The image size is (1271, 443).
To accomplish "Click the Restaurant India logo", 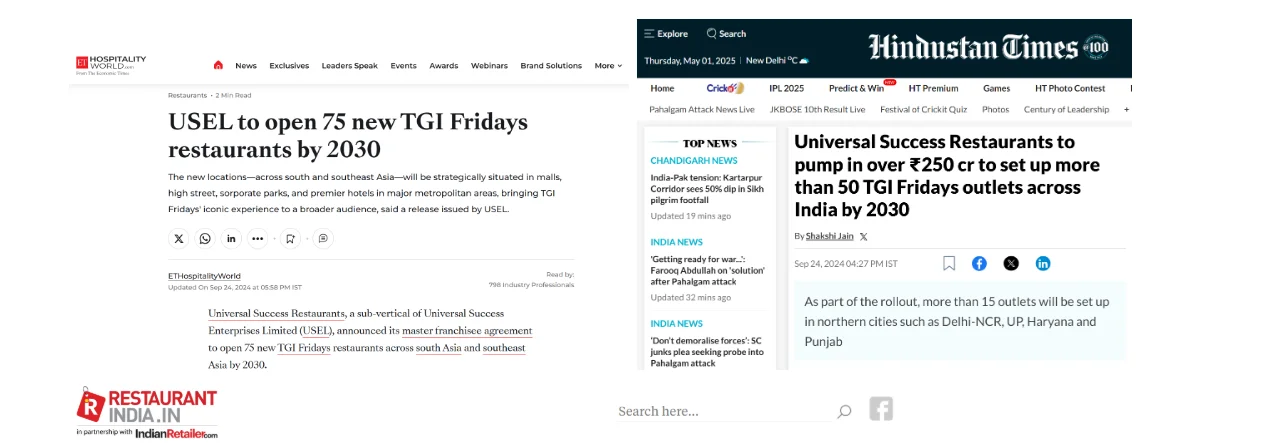I will pyautogui.click(x=147, y=405).
